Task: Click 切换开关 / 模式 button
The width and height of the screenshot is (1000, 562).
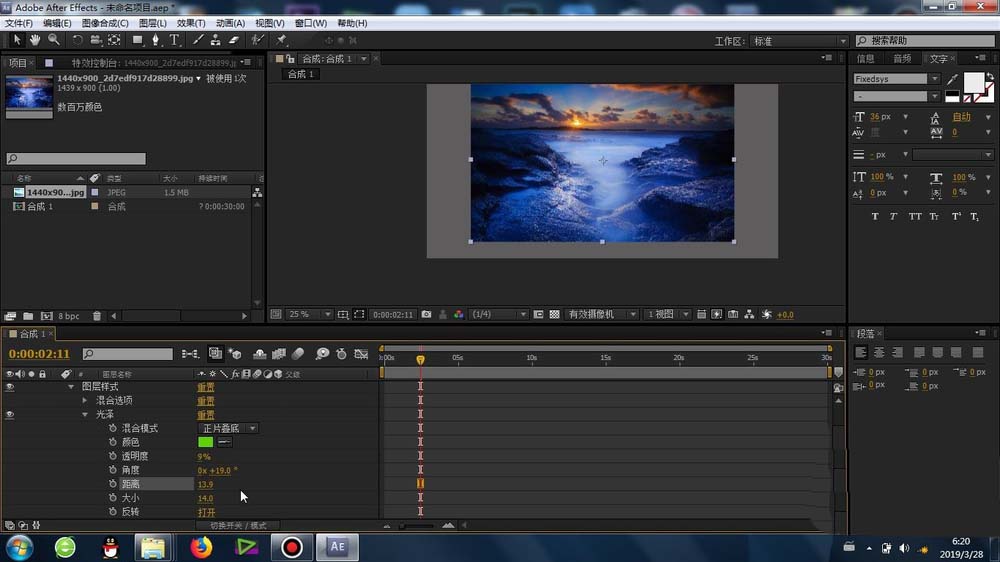Action: [238, 525]
